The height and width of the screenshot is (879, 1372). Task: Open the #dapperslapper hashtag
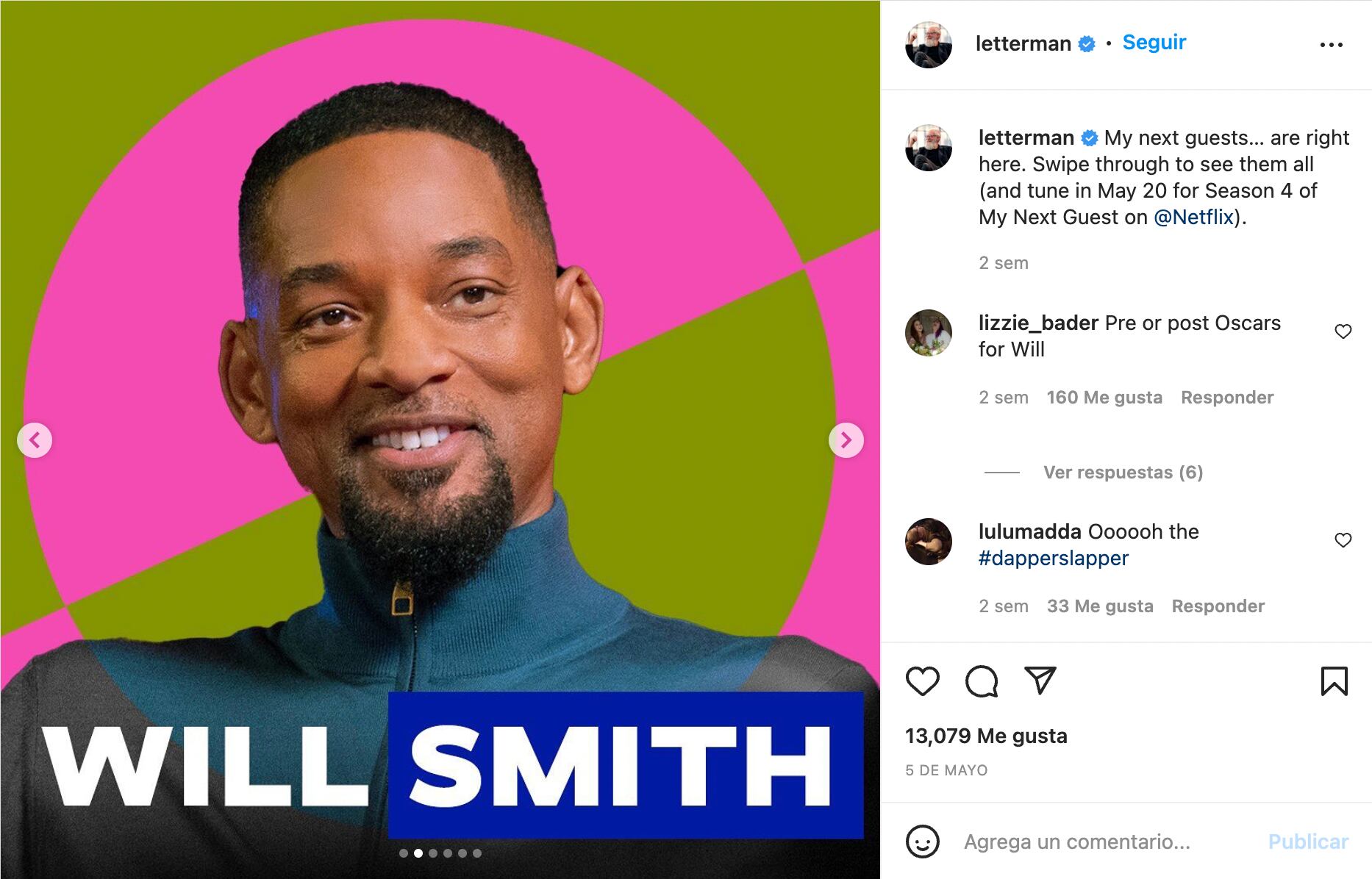coord(1053,559)
